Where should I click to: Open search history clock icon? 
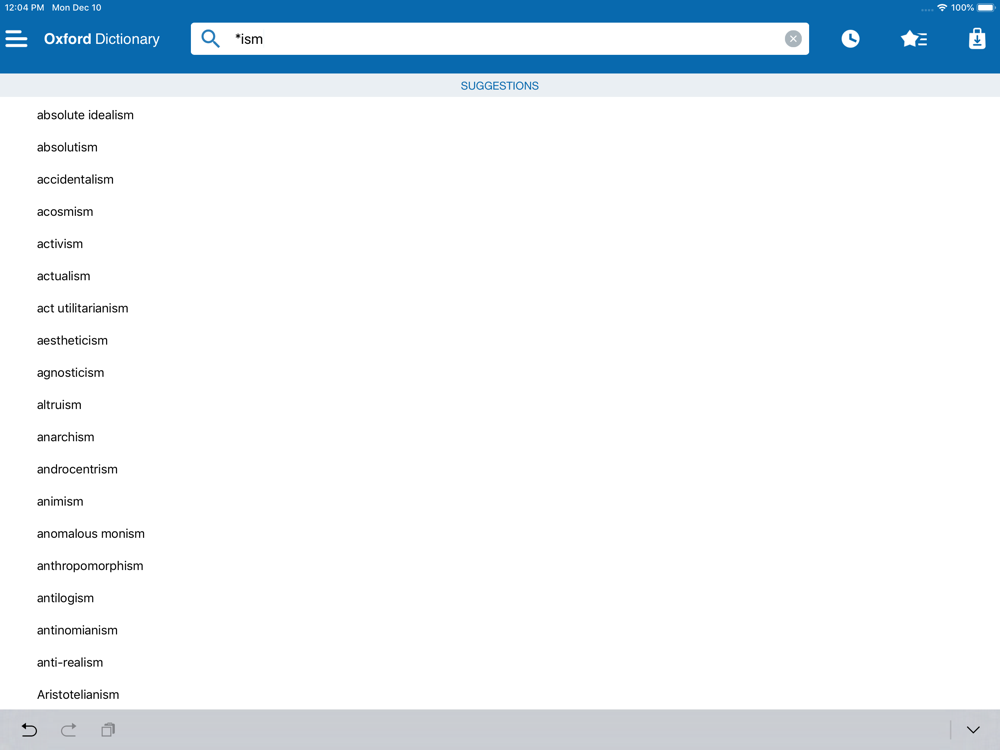(850, 39)
